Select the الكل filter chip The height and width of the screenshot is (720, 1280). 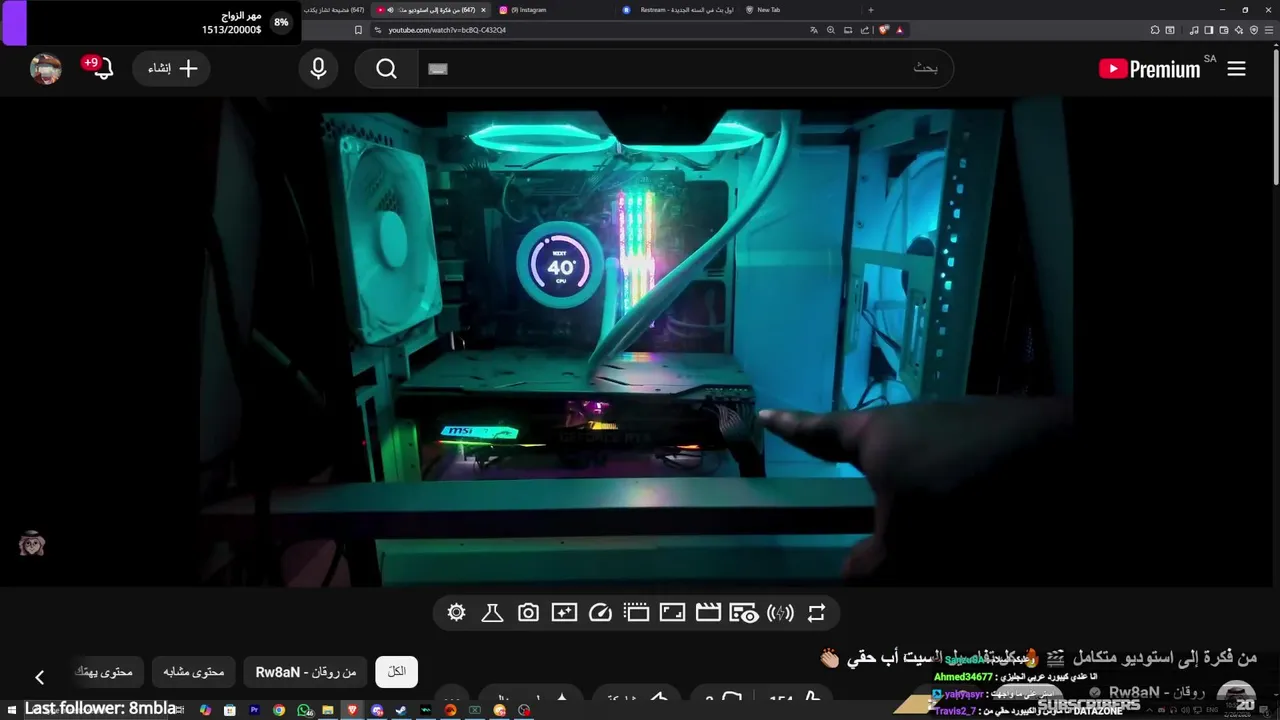click(397, 672)
